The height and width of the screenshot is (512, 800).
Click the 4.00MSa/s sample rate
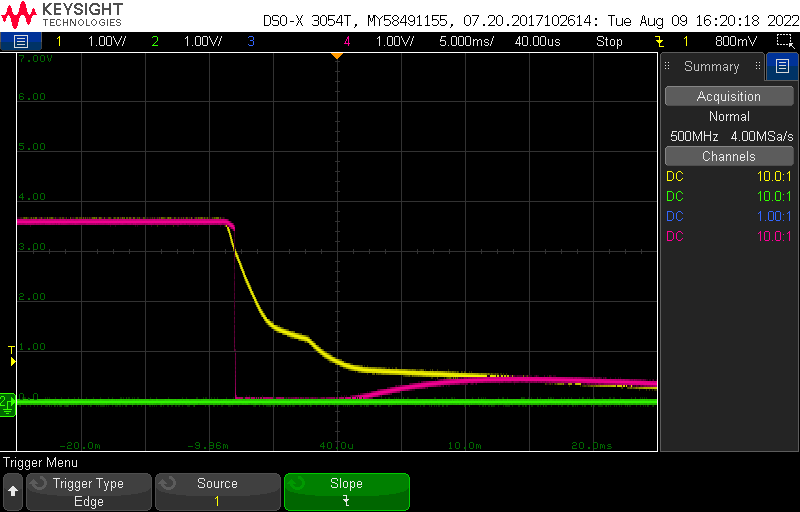point(762,137)
